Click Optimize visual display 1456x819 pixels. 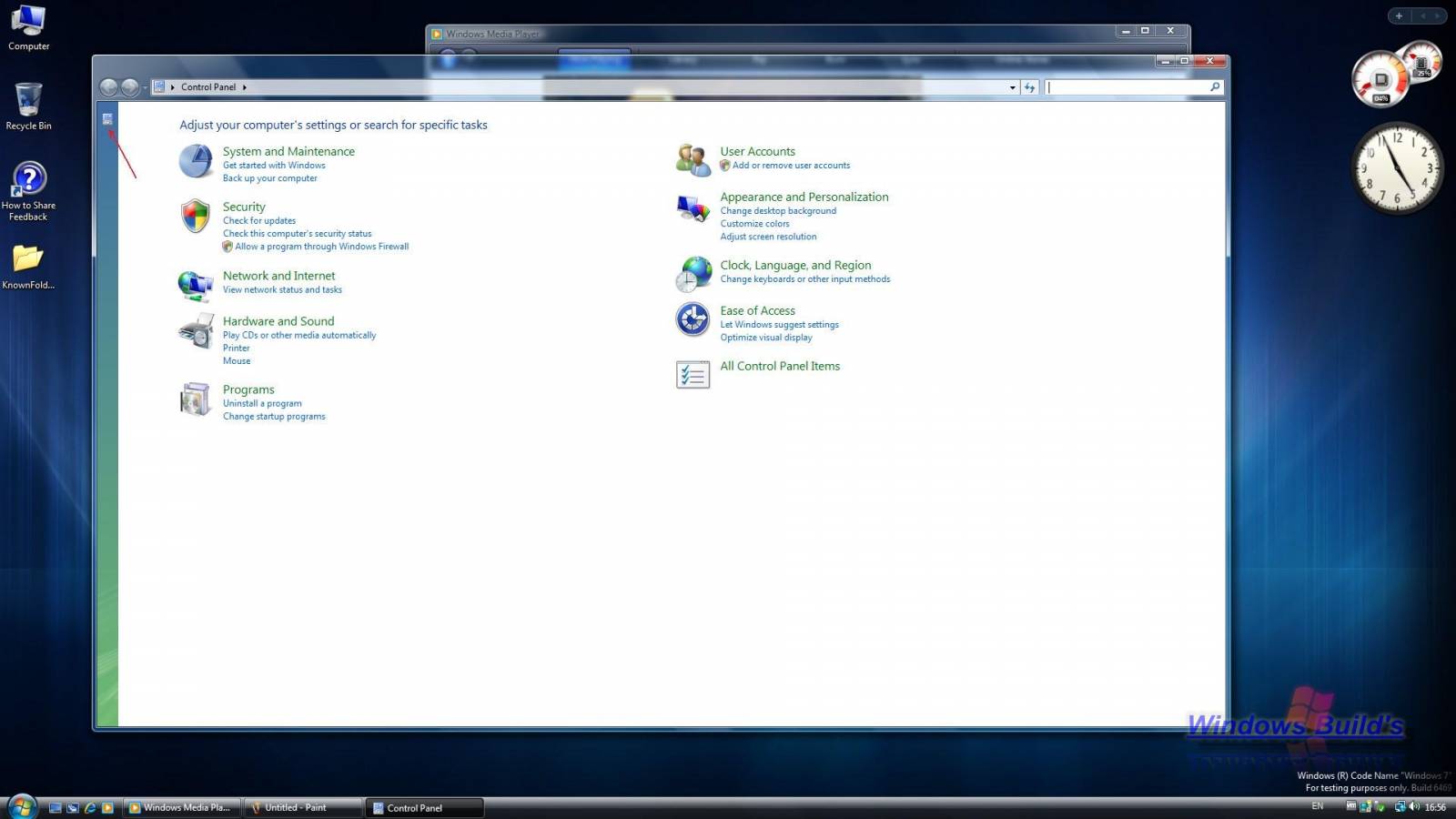pos(766,338)
